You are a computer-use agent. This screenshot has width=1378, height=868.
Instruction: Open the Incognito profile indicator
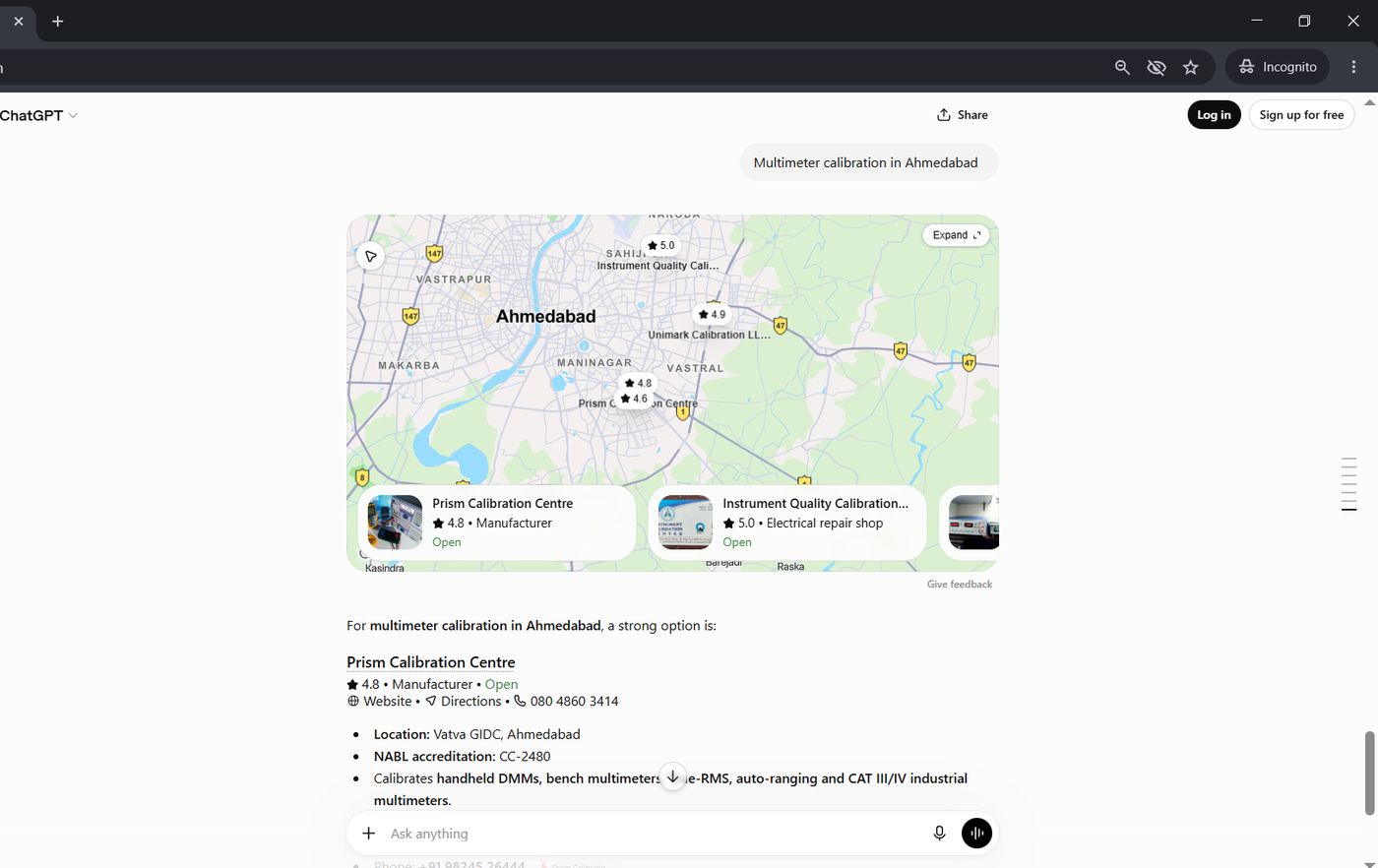coord(1278,67)
